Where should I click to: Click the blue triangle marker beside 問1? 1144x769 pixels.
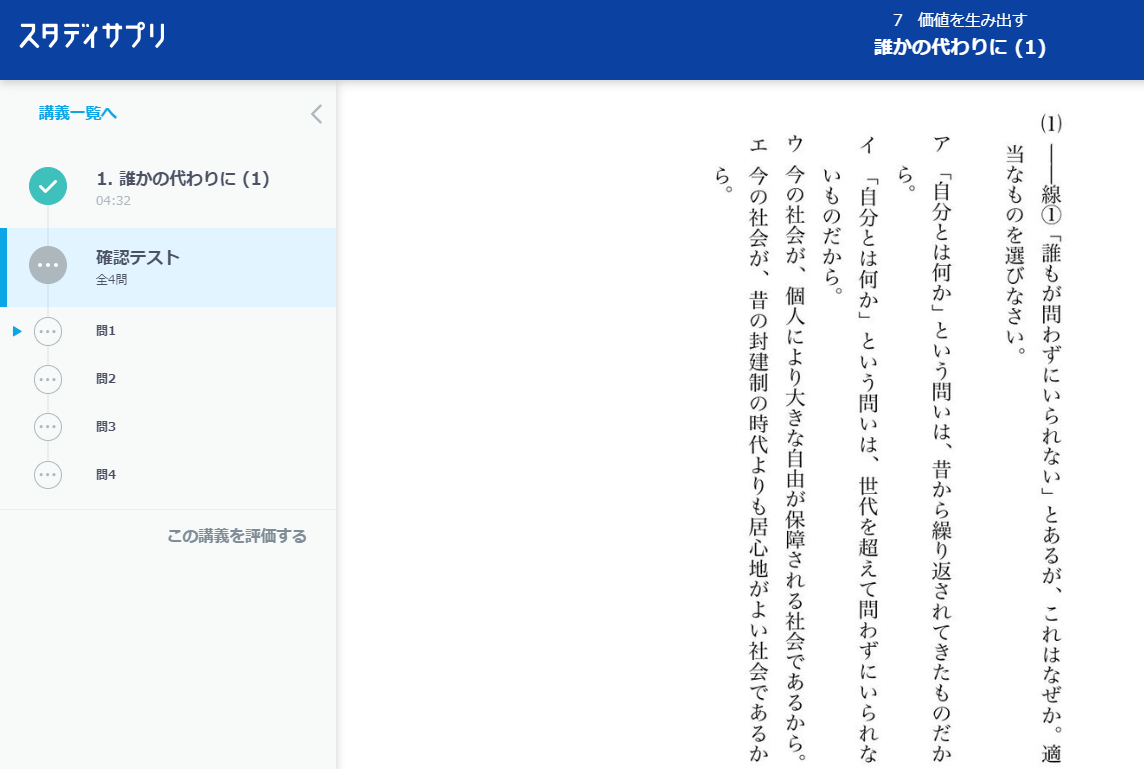click(x=16, y=331)
